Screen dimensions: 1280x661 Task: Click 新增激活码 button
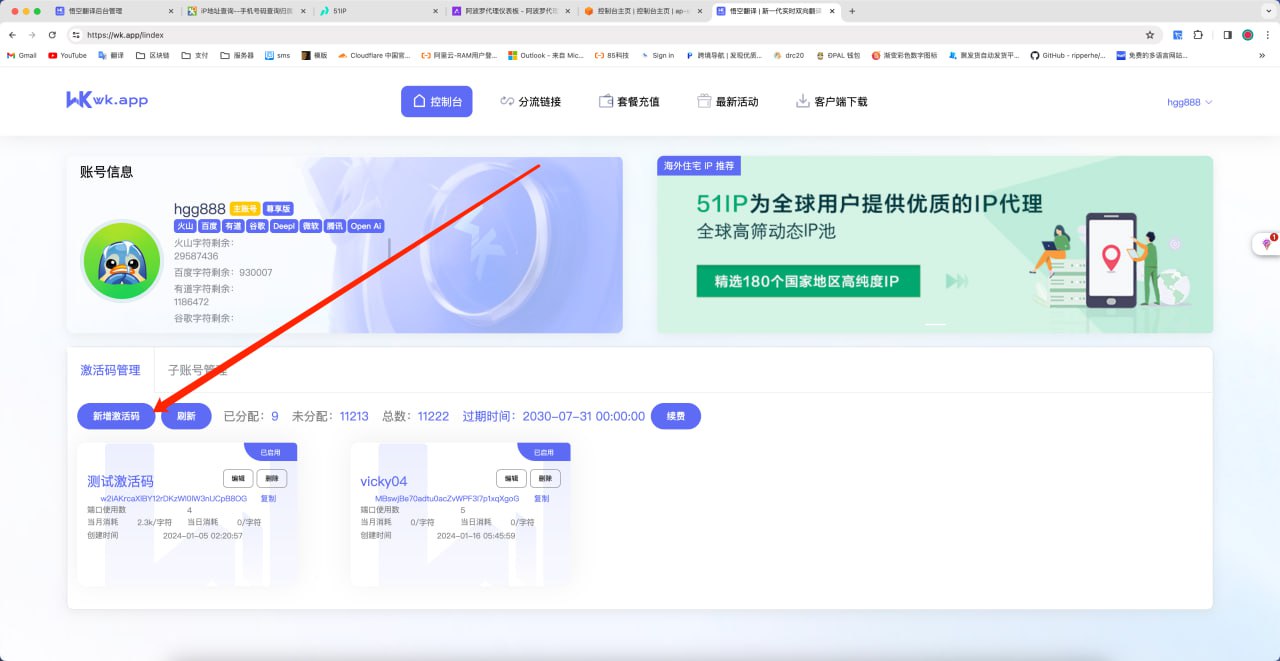116,416
